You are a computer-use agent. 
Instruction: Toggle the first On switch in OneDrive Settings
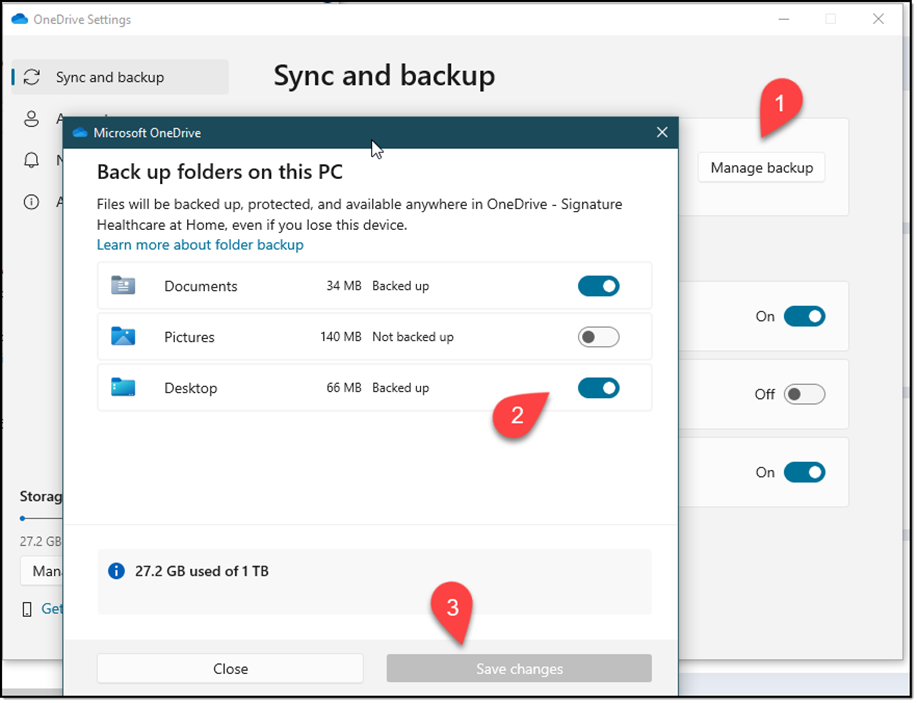[805, 317]
